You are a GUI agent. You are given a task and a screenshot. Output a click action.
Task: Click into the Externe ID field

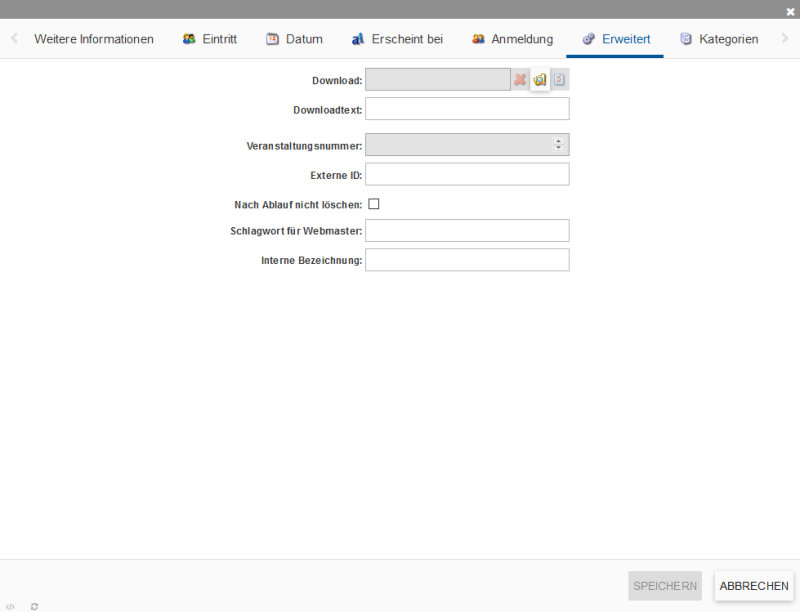467,175
